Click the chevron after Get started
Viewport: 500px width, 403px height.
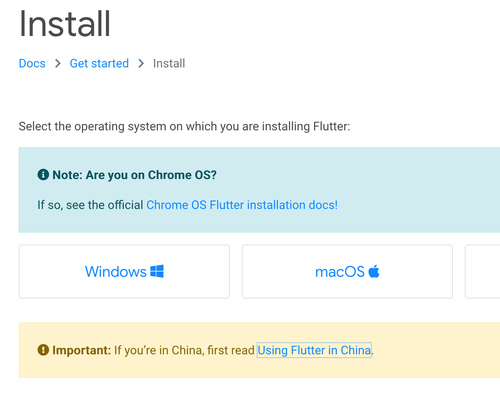point(141,63)
